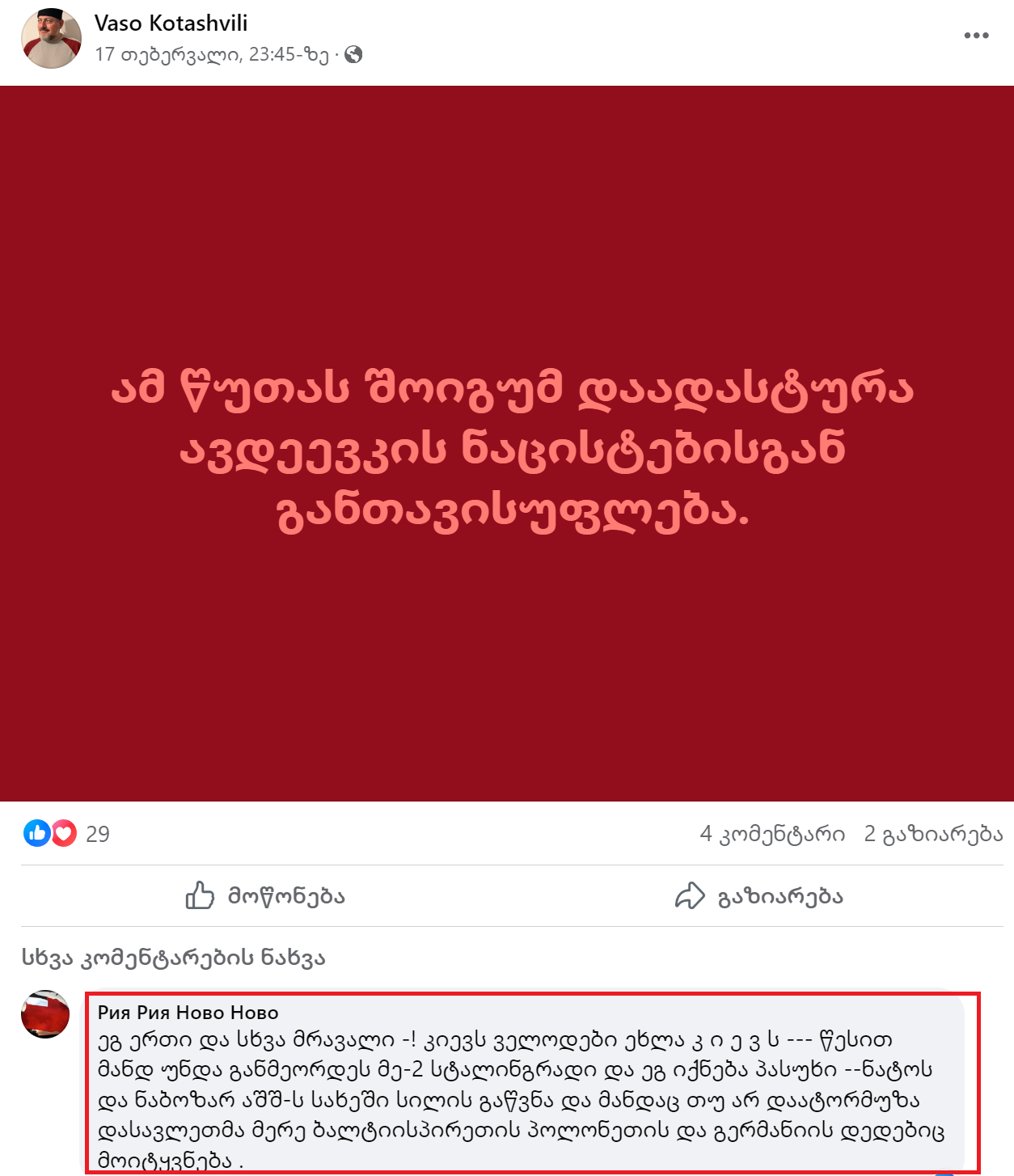Open the 2 გაზიარება shares count

(933, 834)
